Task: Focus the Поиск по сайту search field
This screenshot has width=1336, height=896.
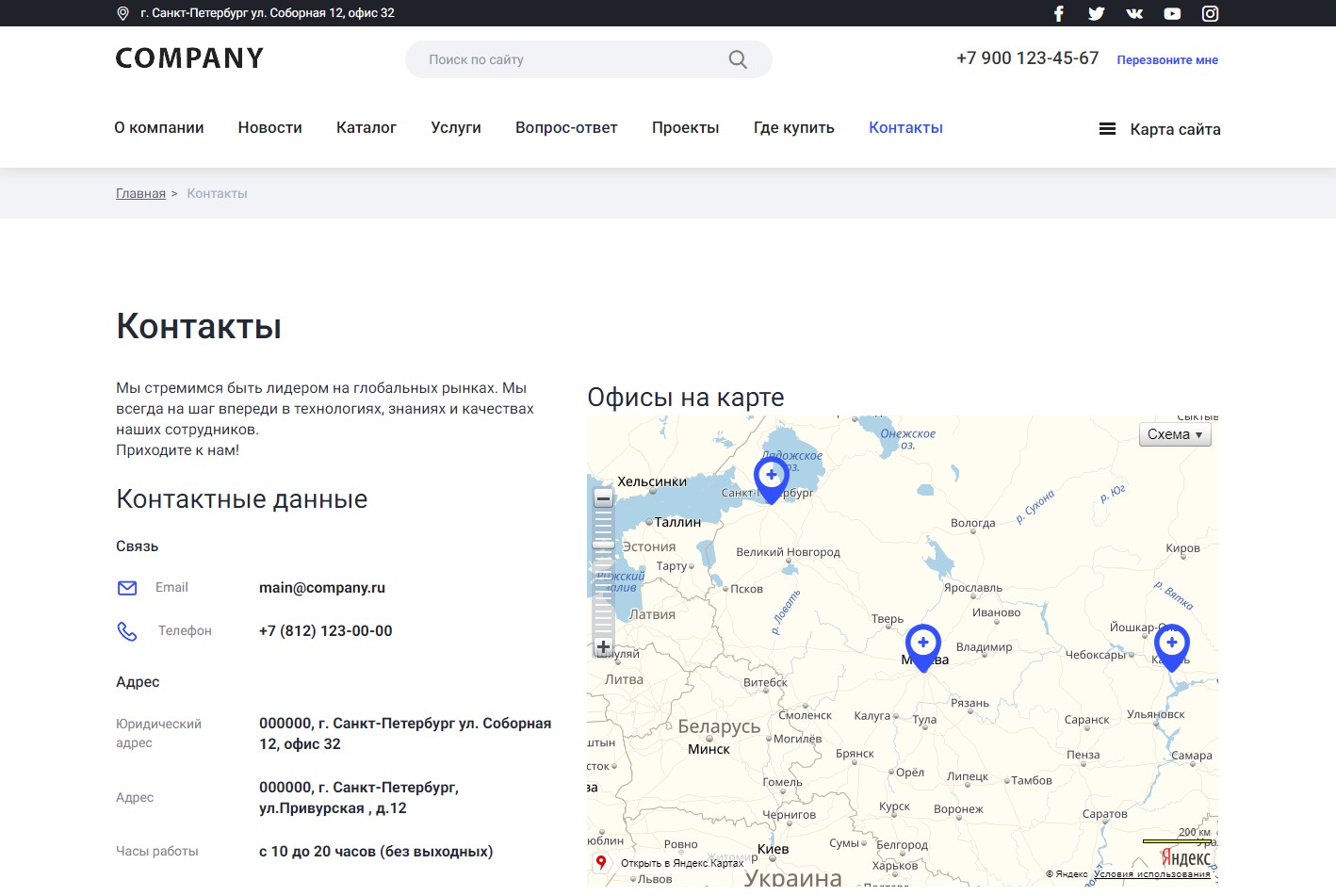Action: coord(565,59)
